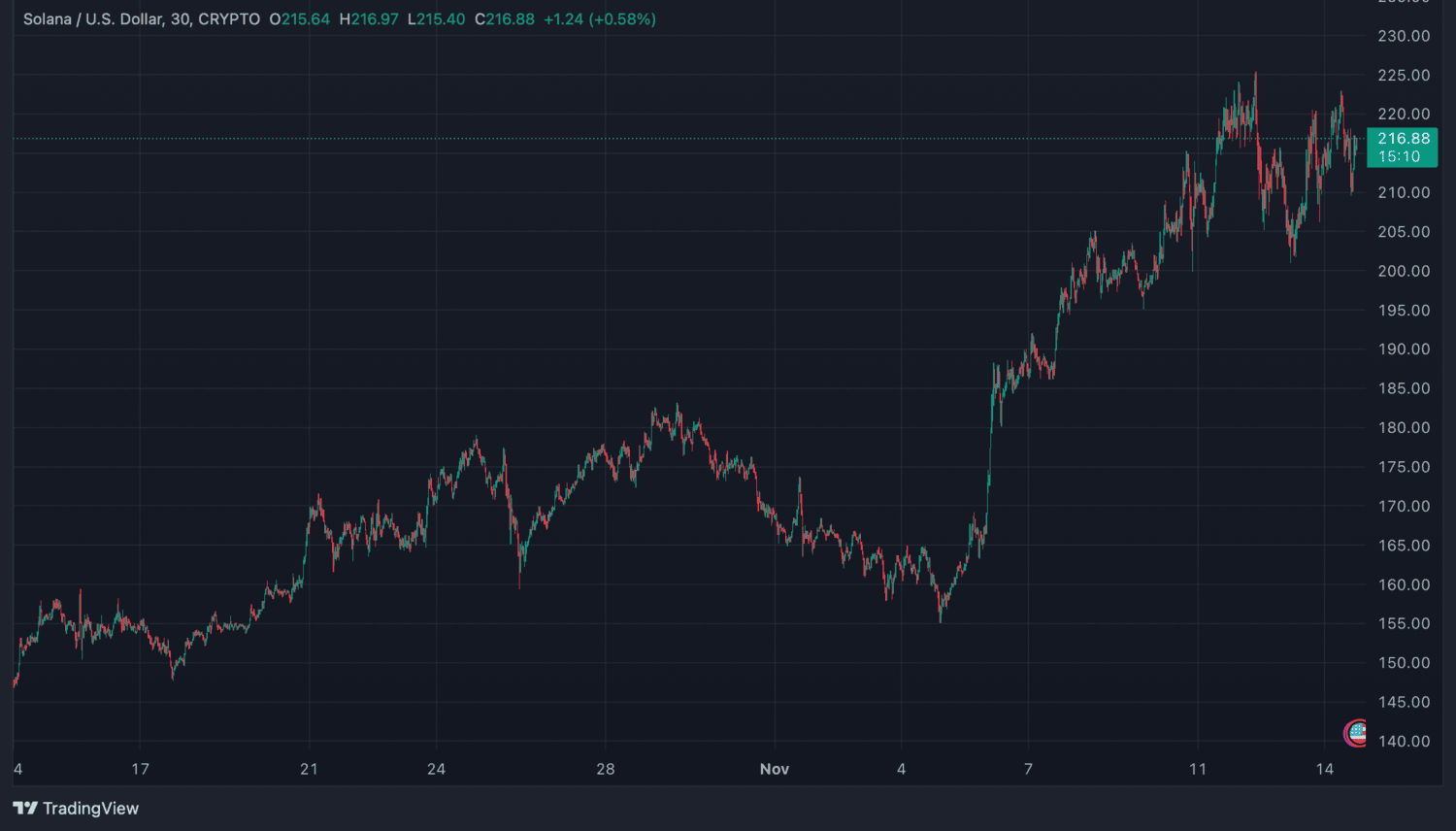This screenshot has width=1456, height=831.
Task: Click the 155.00 price axis label
Action: [x=1404, y=624]
